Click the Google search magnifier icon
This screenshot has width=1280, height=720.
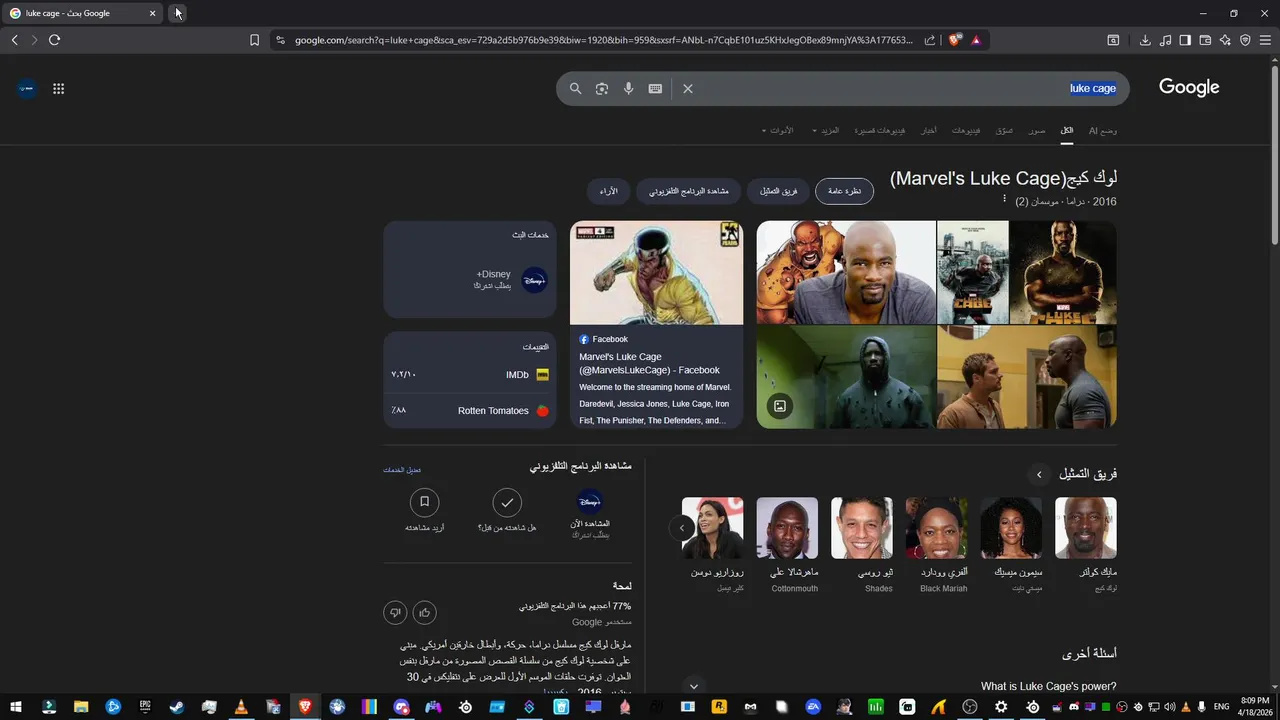click(575, 88)
